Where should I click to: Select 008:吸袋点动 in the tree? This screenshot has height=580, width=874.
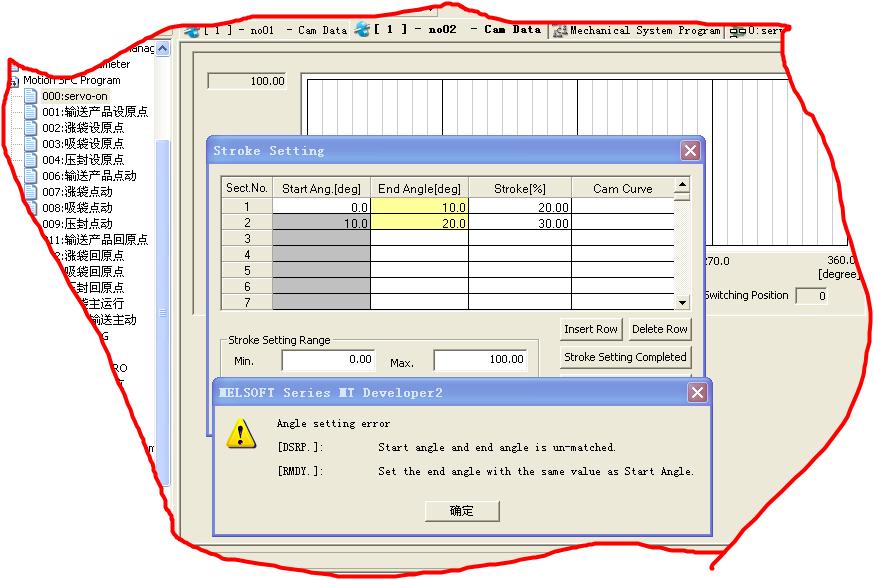77,208
